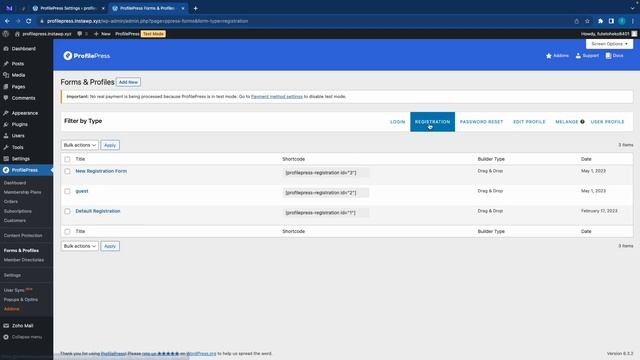Click the Test Mode badge in admin bar

coord(153,34)
